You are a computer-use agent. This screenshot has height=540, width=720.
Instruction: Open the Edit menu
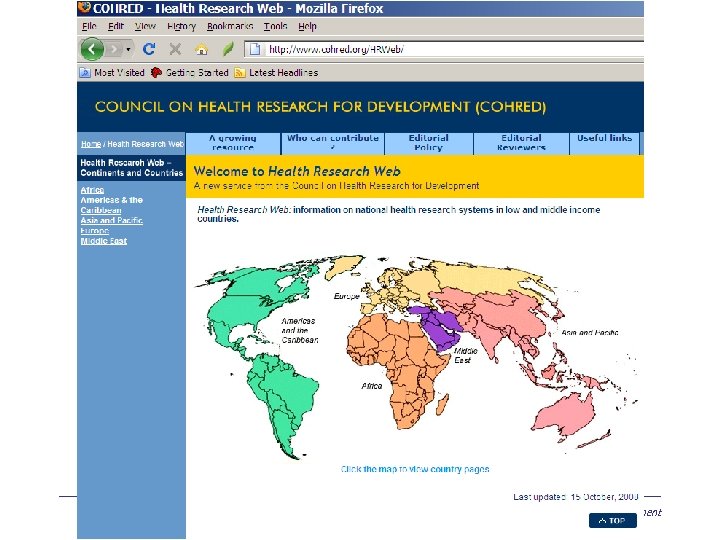tap(116, 26)
